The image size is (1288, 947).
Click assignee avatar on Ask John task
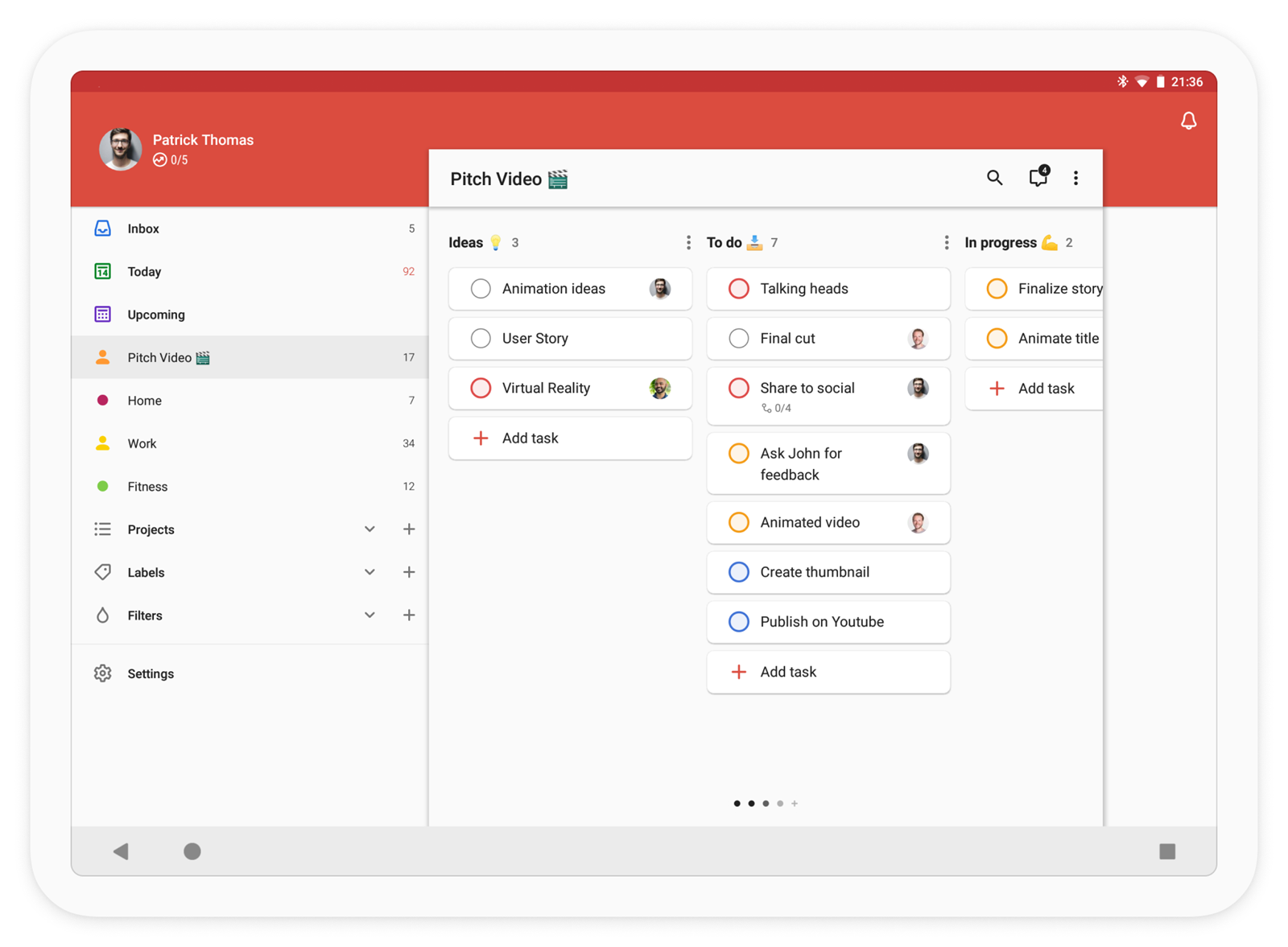918,453
